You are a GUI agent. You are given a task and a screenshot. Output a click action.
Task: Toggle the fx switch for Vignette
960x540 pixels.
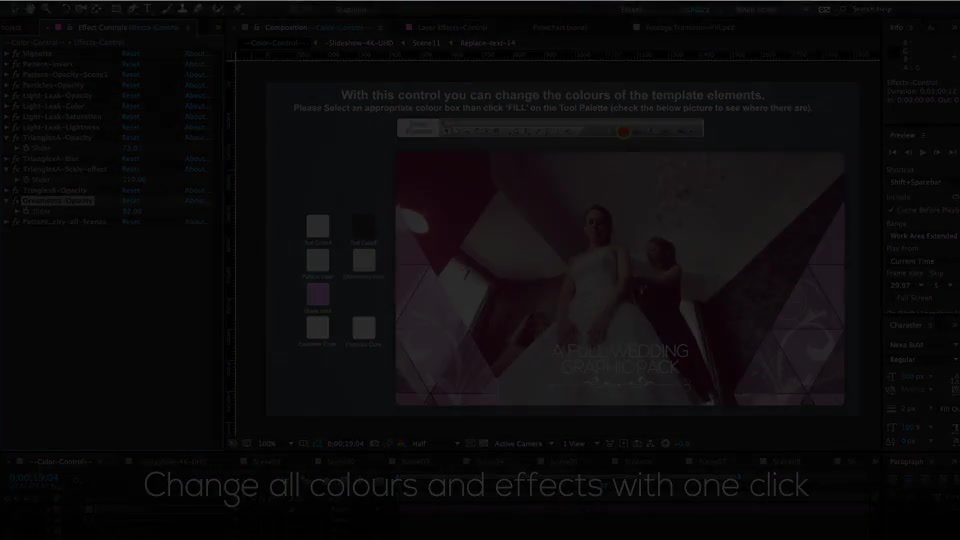16,54
